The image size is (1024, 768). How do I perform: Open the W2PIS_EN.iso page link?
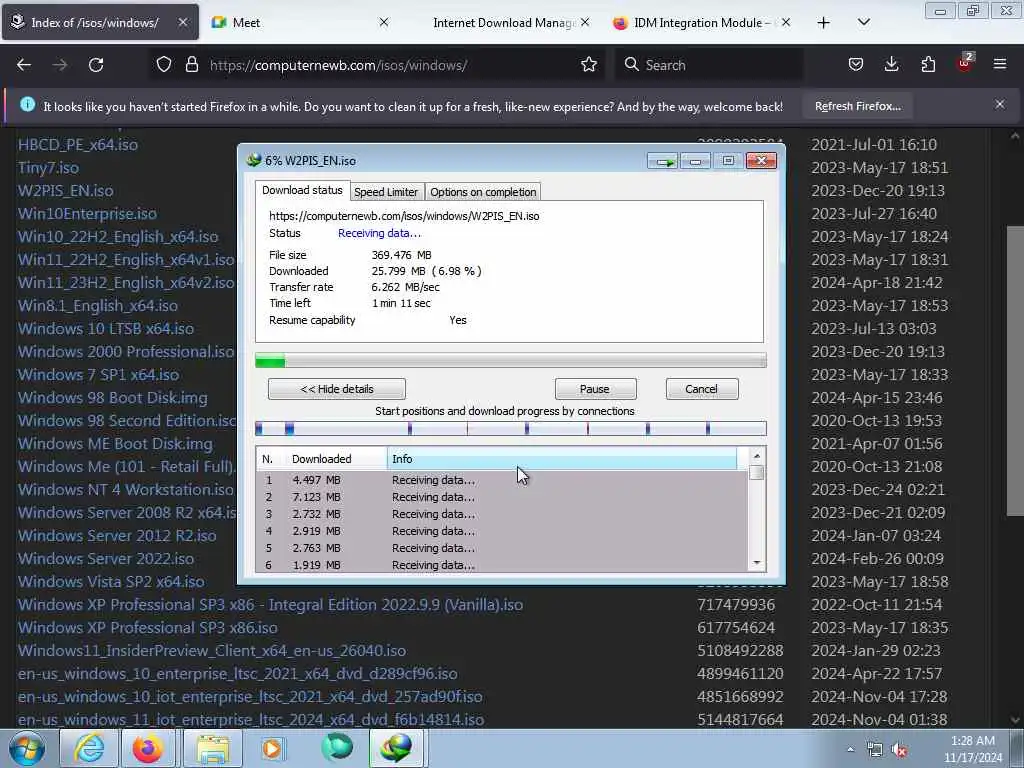[x=65, y=191]
